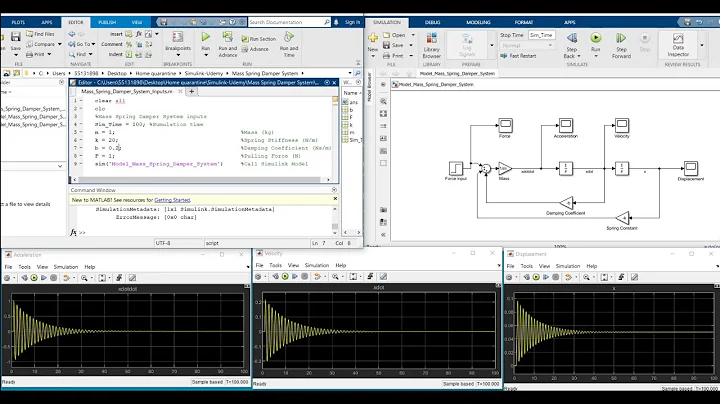This screenshot has height=404, width=720.
Task: Expand Review Results gallery arrow
Action: pyautogui.click(x=702, y=45)
